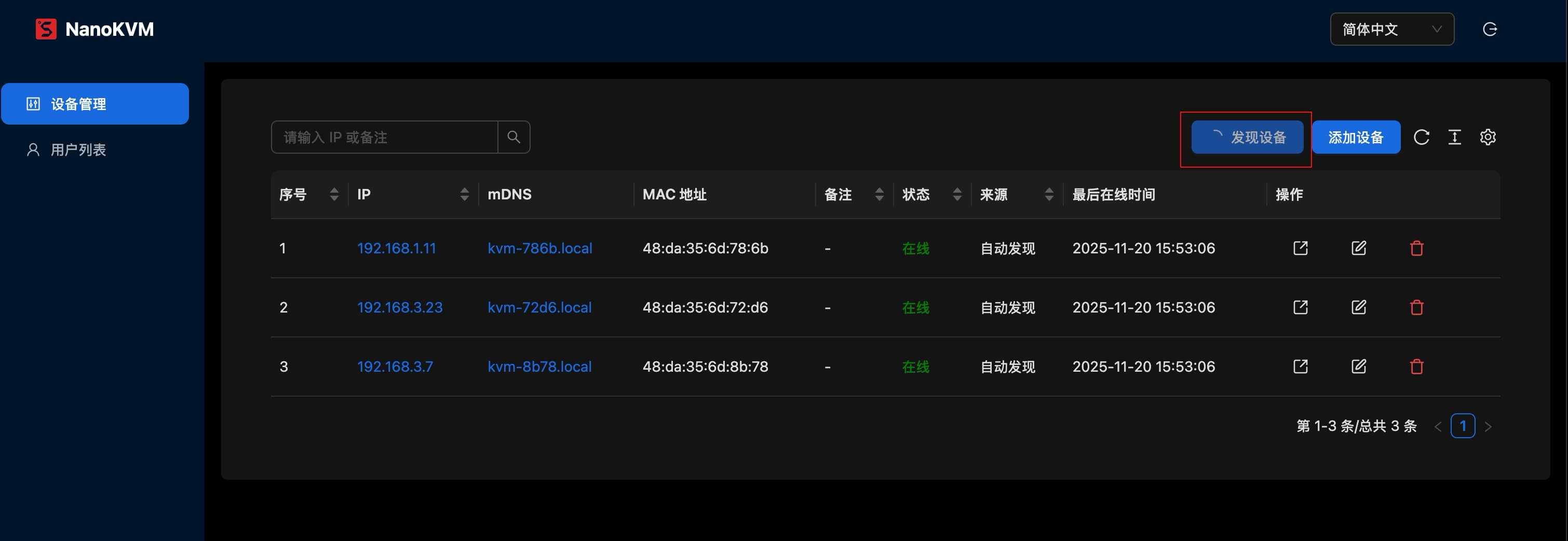Click the logout icon in top bar
1568x541 pixels.
1490,29
